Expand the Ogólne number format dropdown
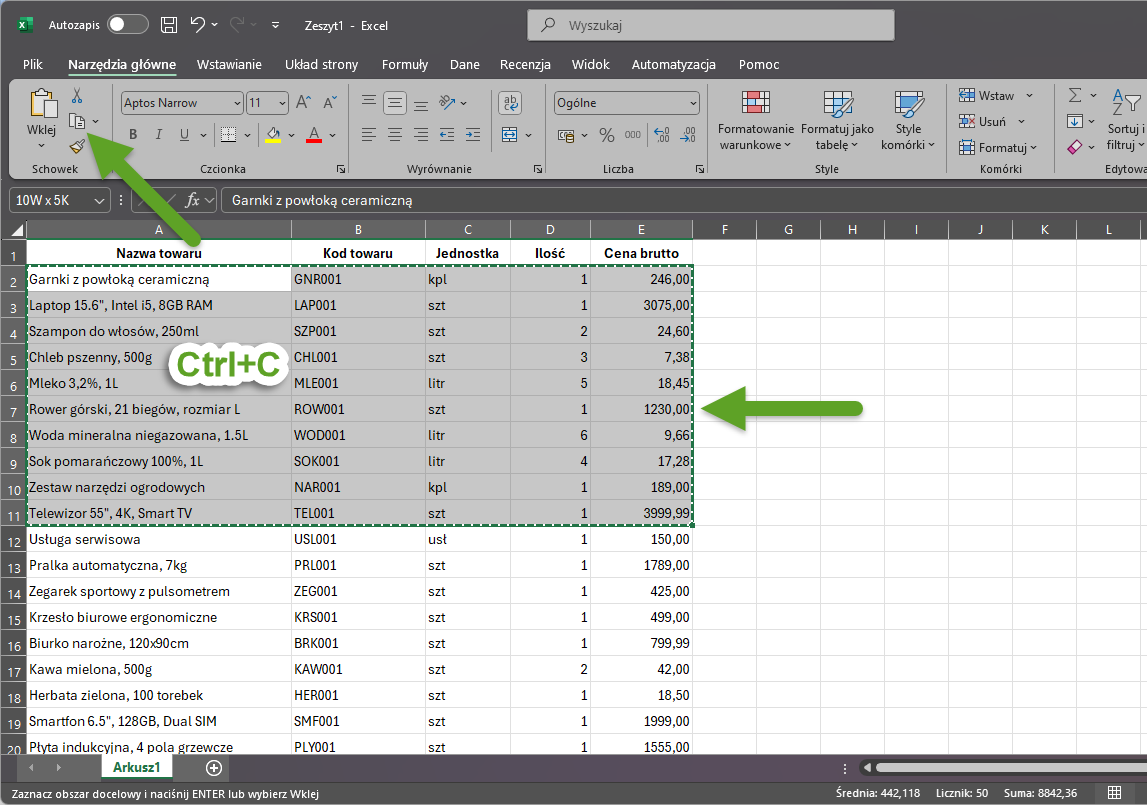 693,103
